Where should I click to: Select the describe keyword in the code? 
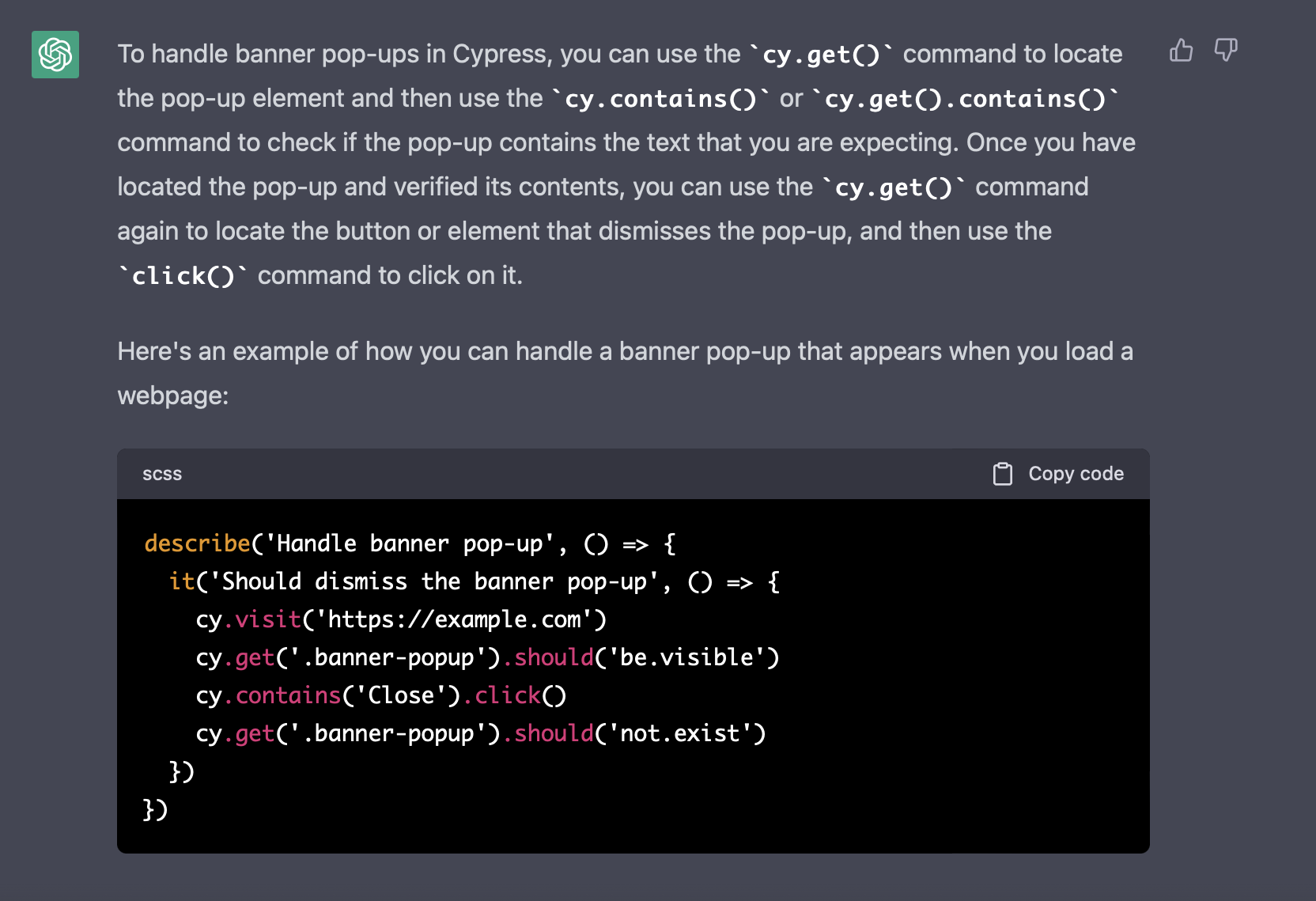[197, 543]
